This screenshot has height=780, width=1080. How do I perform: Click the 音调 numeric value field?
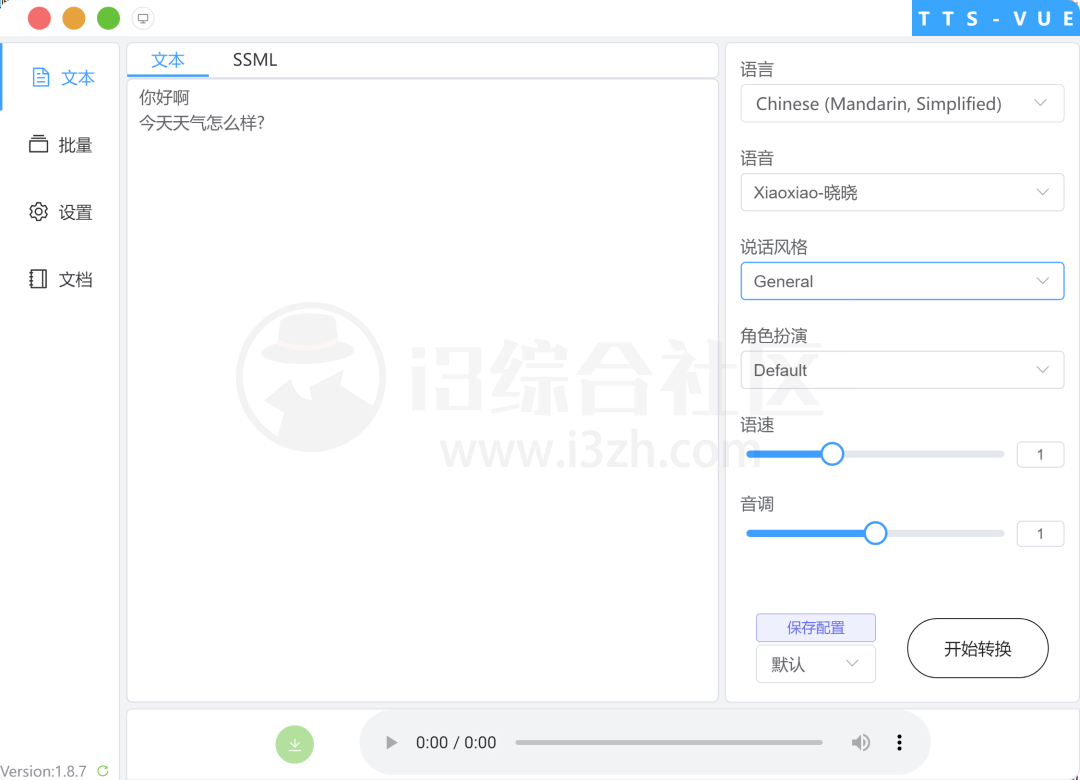[1040, 534]
